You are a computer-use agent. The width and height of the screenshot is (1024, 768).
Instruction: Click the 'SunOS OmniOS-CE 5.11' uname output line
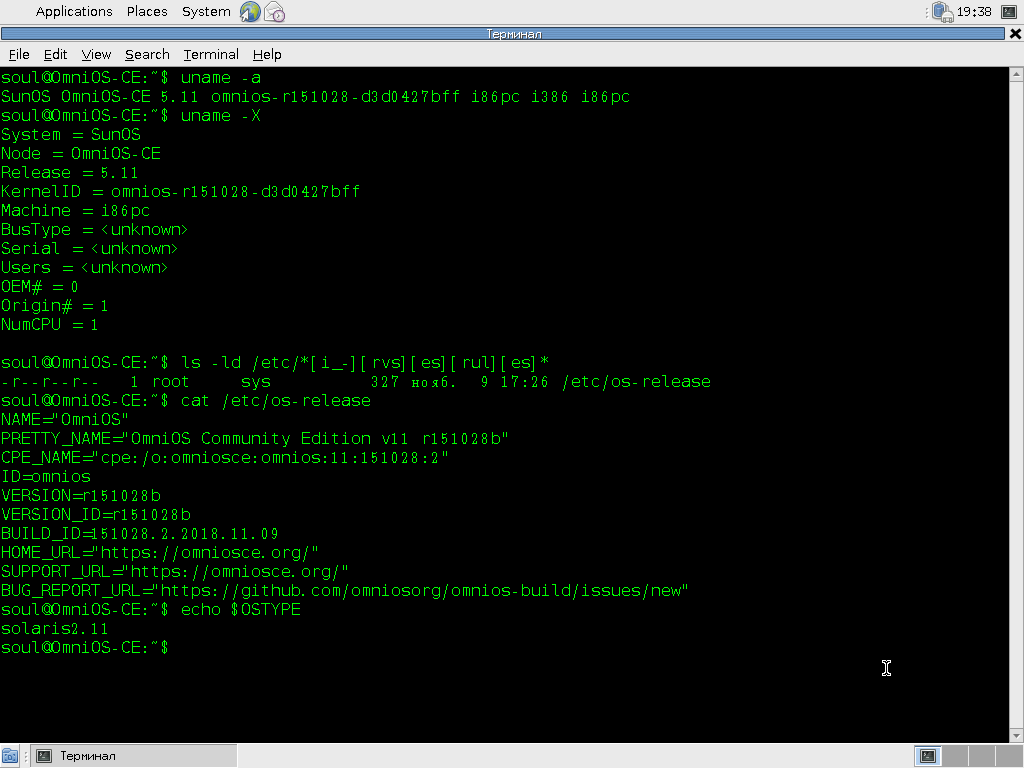click(315, 97)
